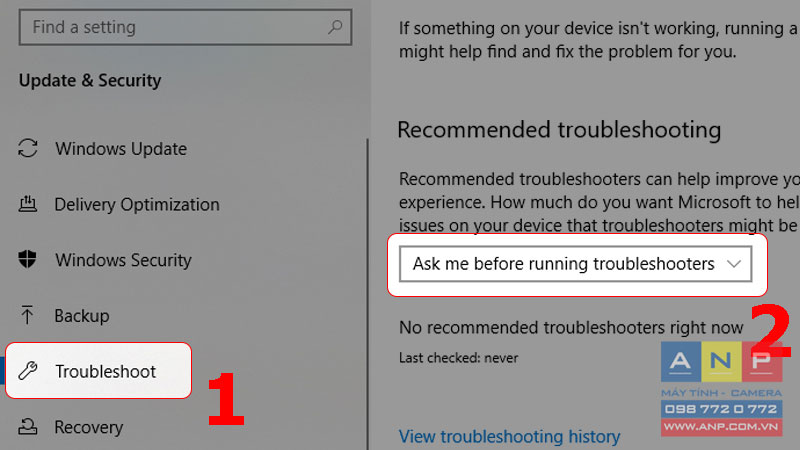Click the magnifier icon in search box
The width and height of the screenshot is (800, 450).
335,27
